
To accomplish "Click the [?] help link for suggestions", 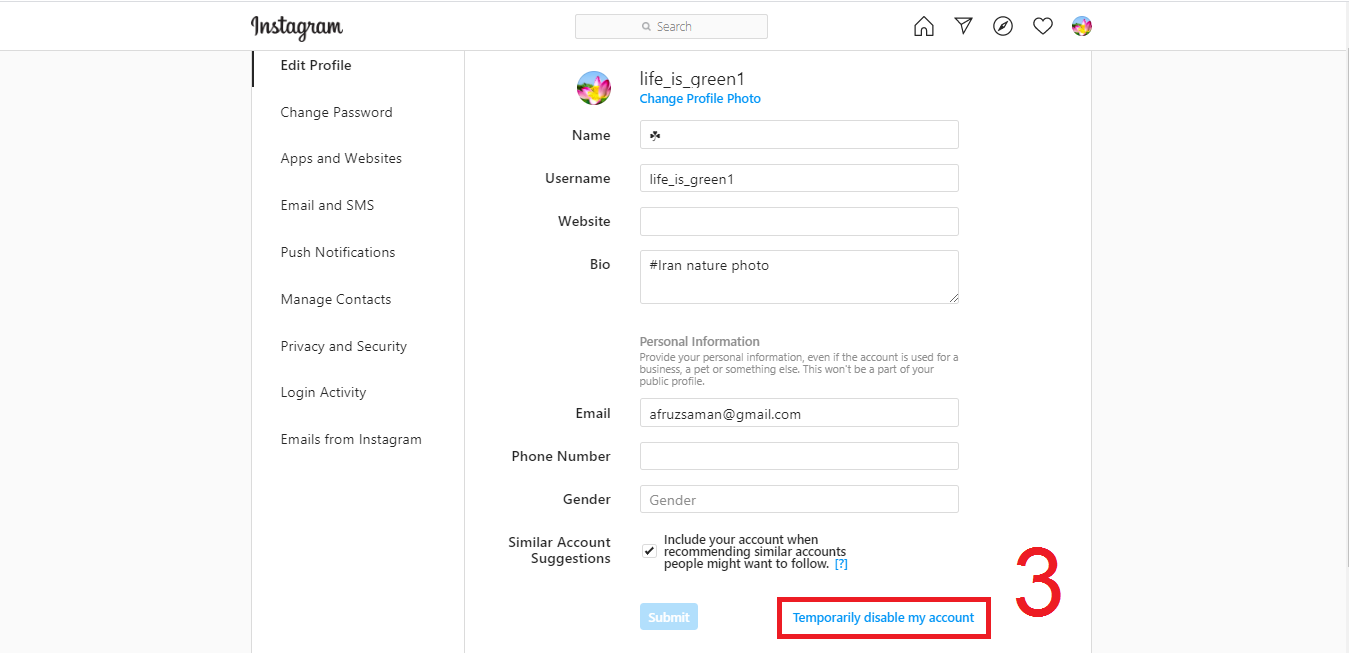I will coord(841,564).
